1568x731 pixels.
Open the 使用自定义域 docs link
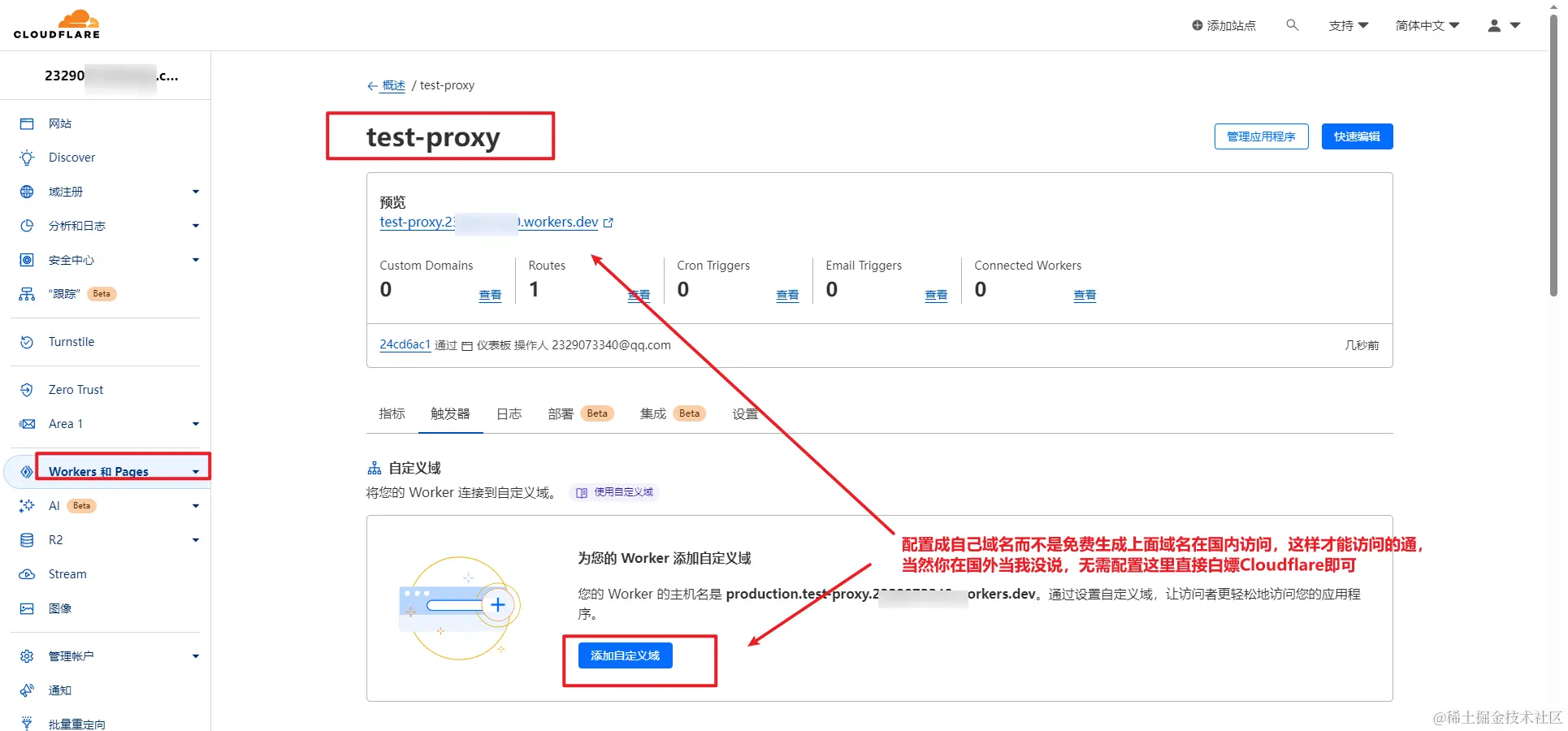614,492
